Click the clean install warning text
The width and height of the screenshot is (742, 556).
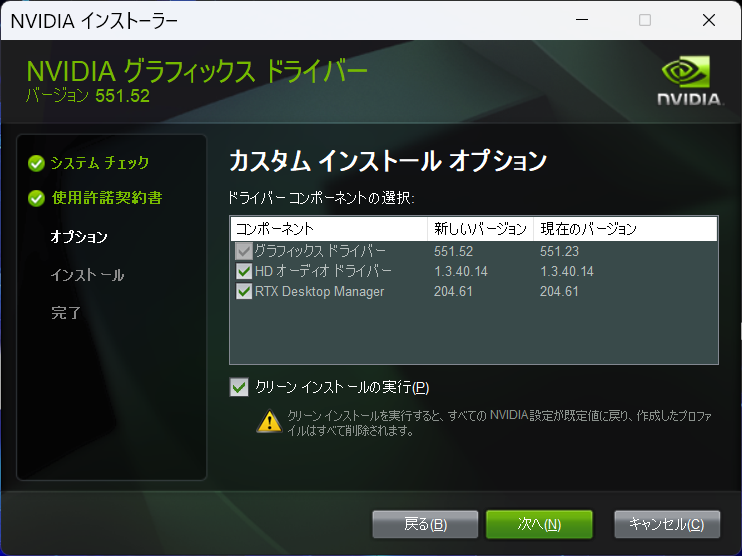[x=499, y=423]
